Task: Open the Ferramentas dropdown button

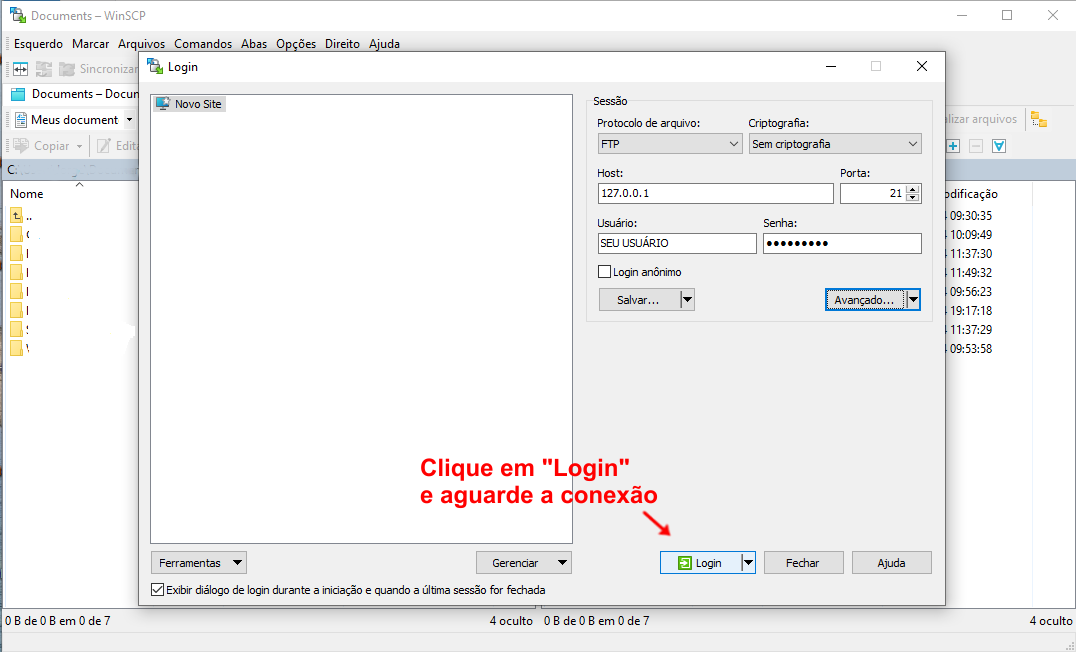Action: tap(198, 563)
